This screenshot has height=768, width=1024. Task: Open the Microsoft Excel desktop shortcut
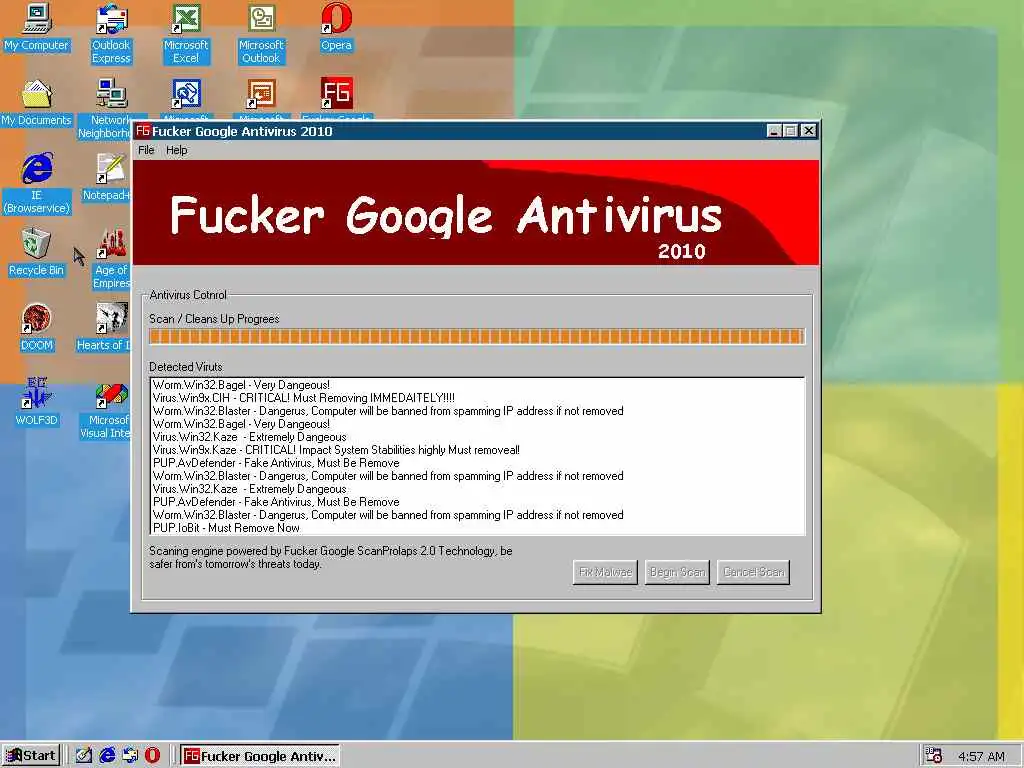[x=186, y=33]
